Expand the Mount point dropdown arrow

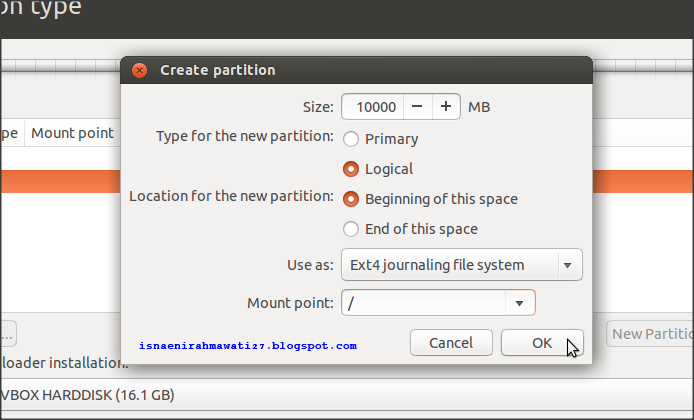pos(519,302)
